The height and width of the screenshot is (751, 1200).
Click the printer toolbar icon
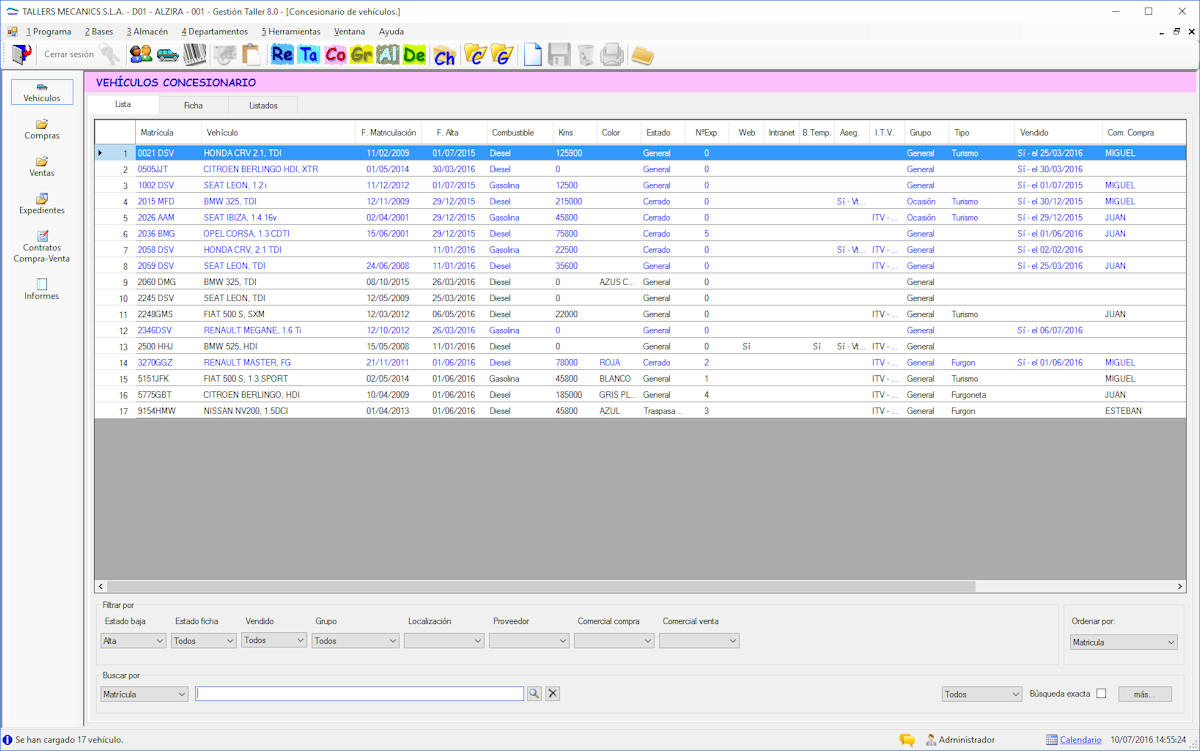[612, 55]
